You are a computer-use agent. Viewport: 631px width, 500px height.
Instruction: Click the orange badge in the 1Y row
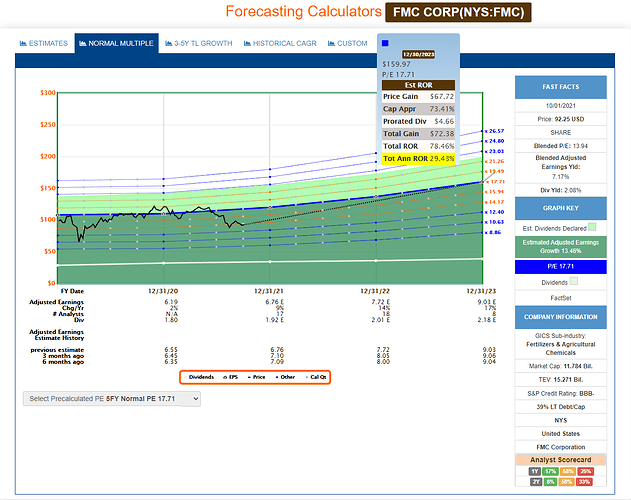point(568,471)
